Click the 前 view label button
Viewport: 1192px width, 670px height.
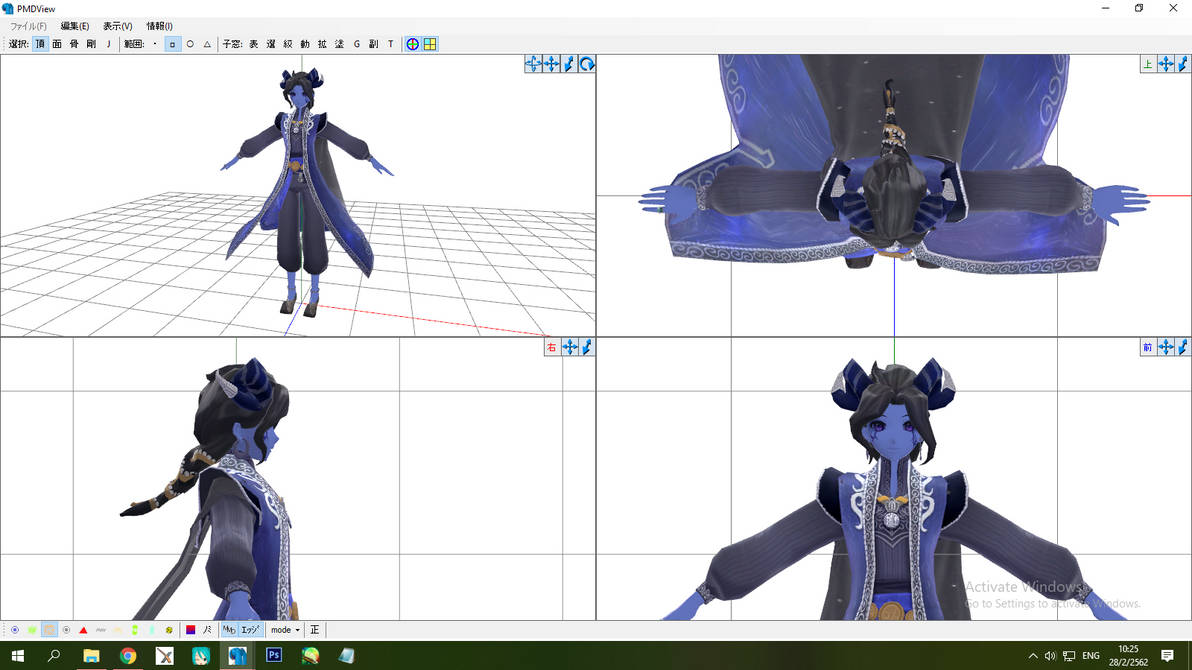pyautogui.click(x=1148, y=348)
